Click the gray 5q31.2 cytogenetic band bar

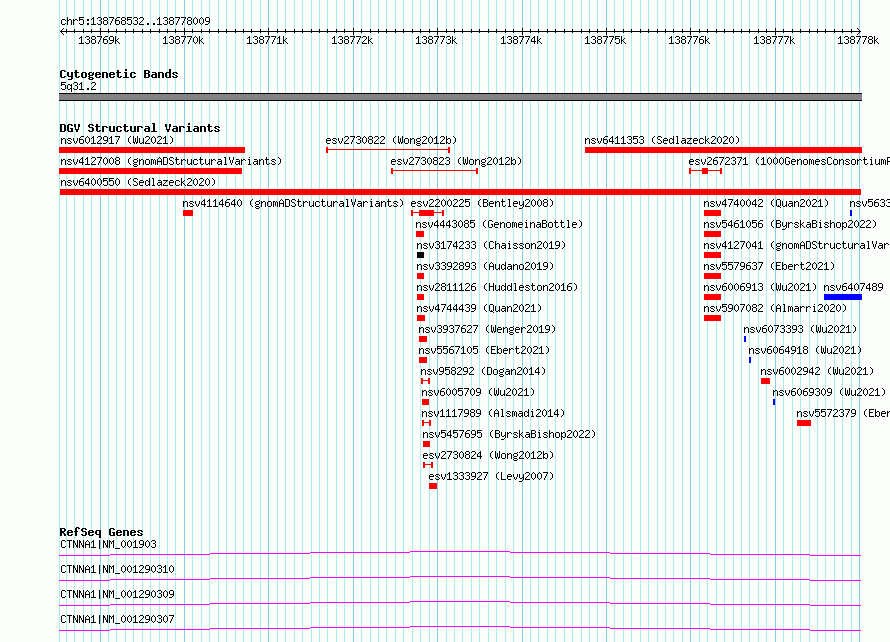[x=460, y=97]
